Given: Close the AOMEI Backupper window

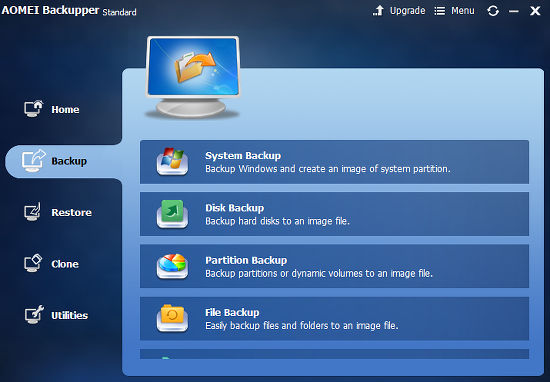Looking at the screenshot, I should (535, 11).
